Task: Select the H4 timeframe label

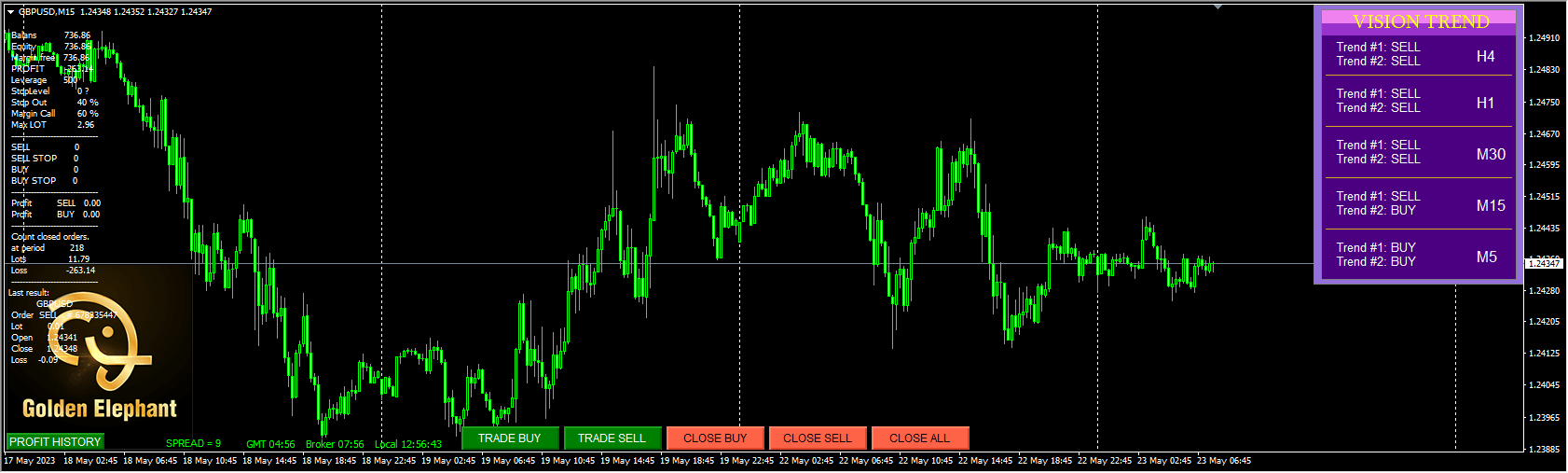Action: click(1486, 56)
